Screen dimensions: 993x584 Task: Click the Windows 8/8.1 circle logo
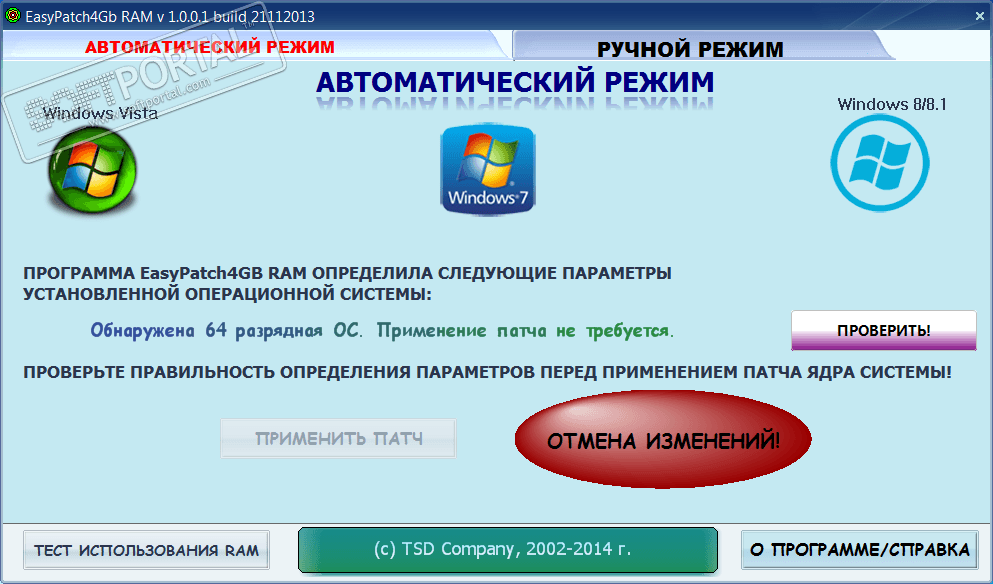pos(880,163)
